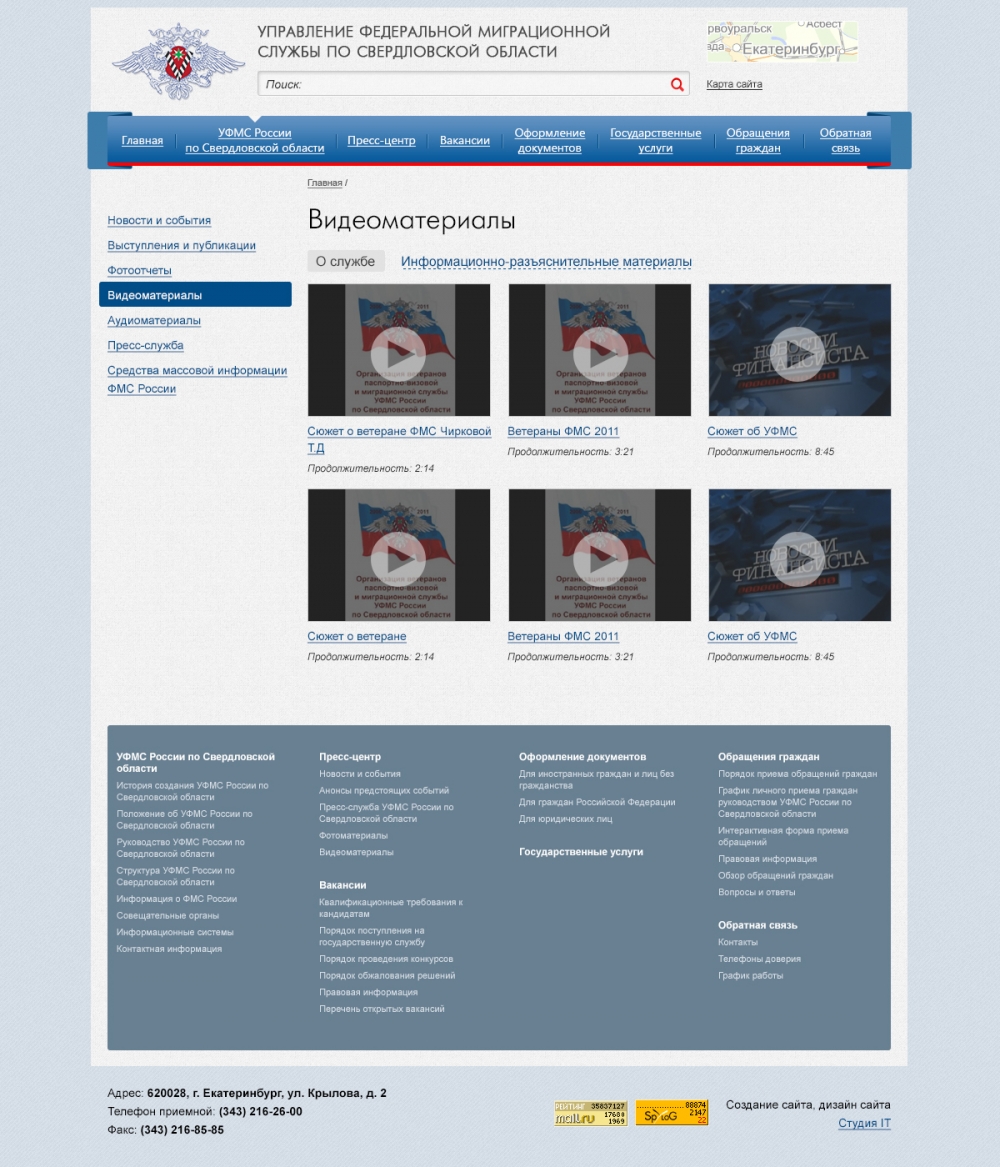Image resolution: width=1000 pixels, height=1167 pixels.
Task: Open second row Сюжет о ветеране title link
Action: tap(356, 636)
